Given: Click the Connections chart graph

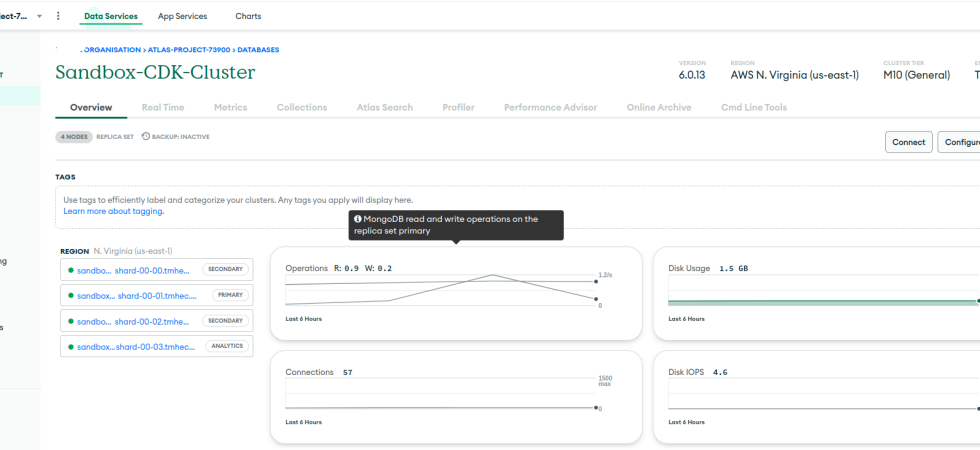Looking at the screenshot, I should [x=441, y=394].
